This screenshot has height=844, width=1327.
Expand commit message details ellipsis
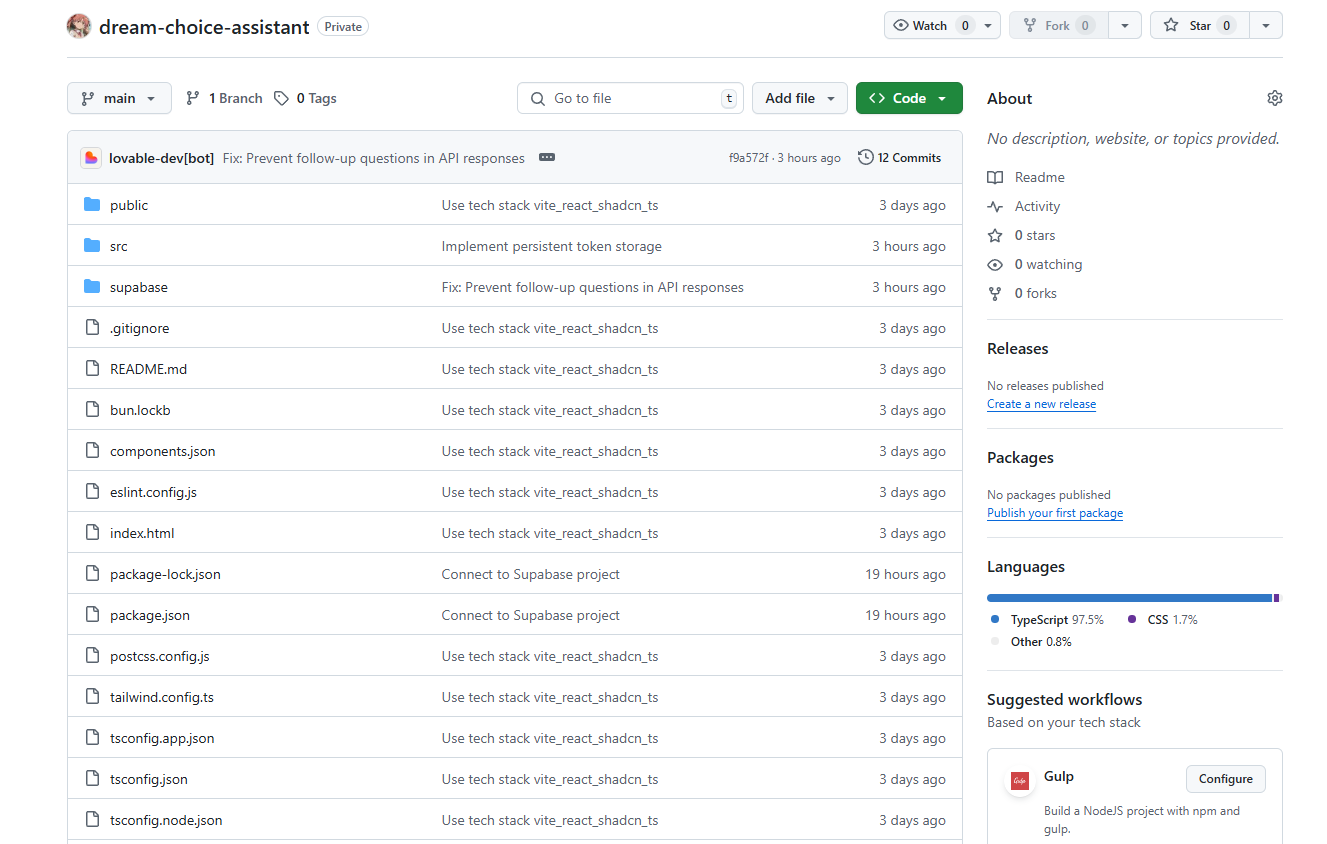coord(546,158)
